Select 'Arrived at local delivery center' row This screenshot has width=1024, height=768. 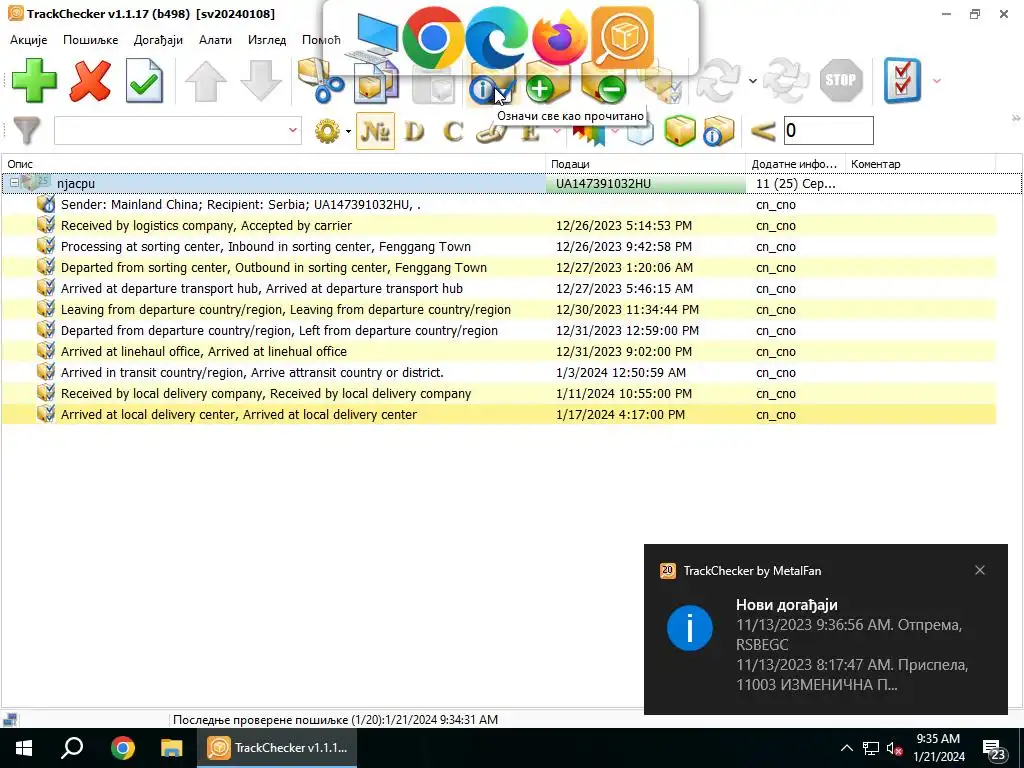499,414
